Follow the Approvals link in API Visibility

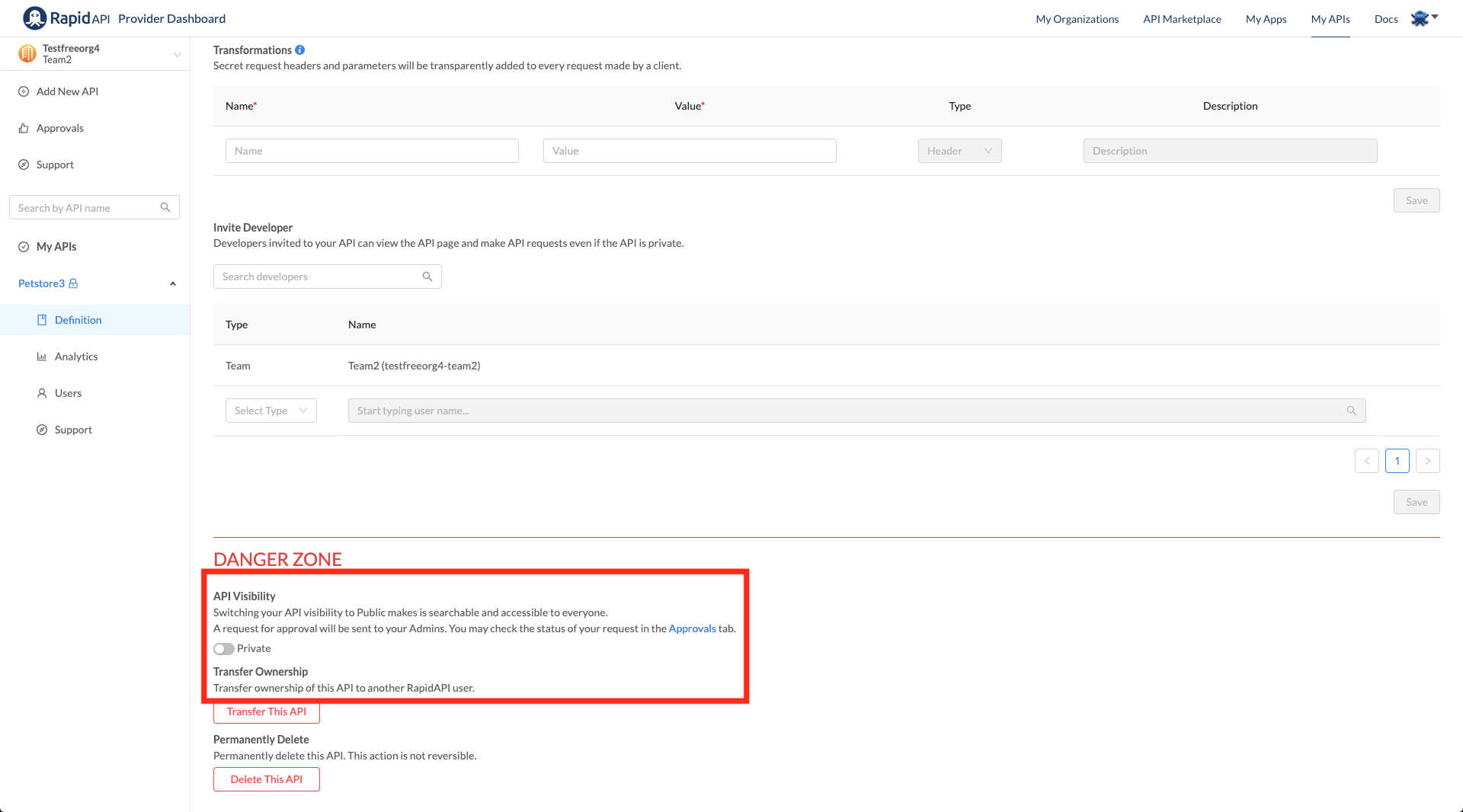pyautogui.click(x=692, y=628)
